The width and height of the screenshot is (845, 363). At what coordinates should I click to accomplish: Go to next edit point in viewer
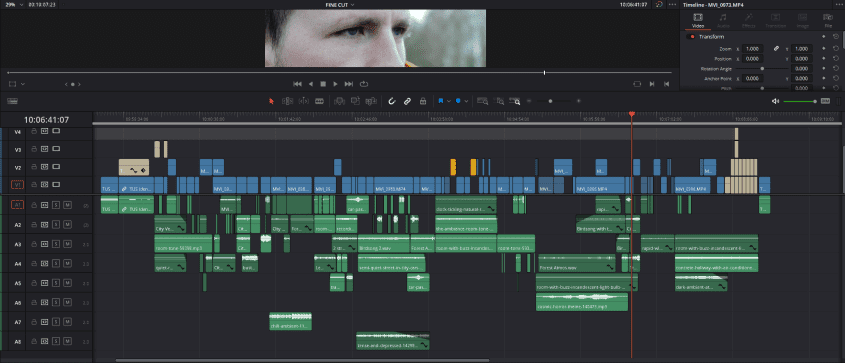click(652, 84)
